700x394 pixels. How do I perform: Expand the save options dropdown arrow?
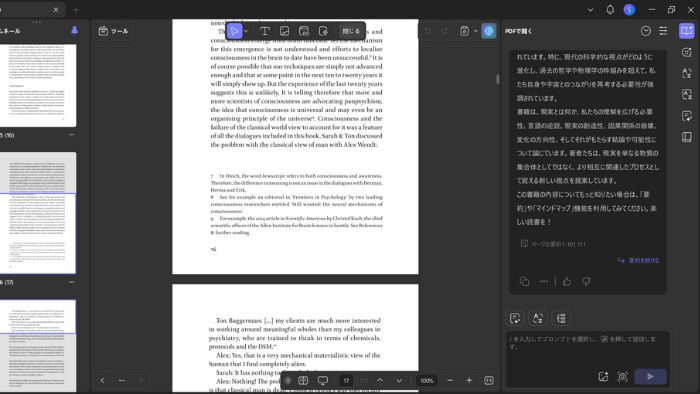(475, 31)
